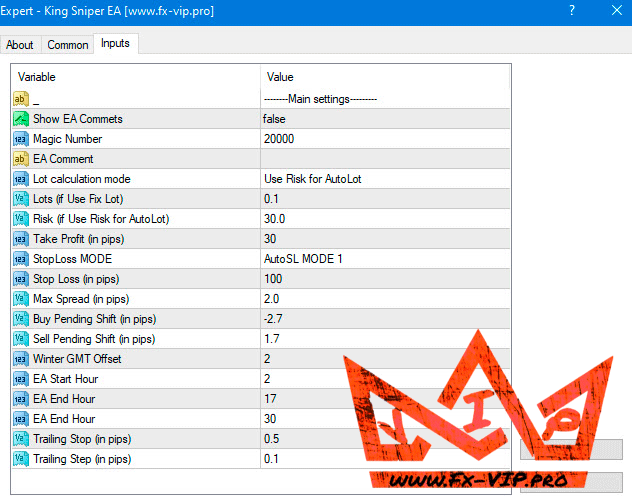Click the icon beside Lots (if Use Fix Lot)

pyautogui.click(x=20, y=199)
